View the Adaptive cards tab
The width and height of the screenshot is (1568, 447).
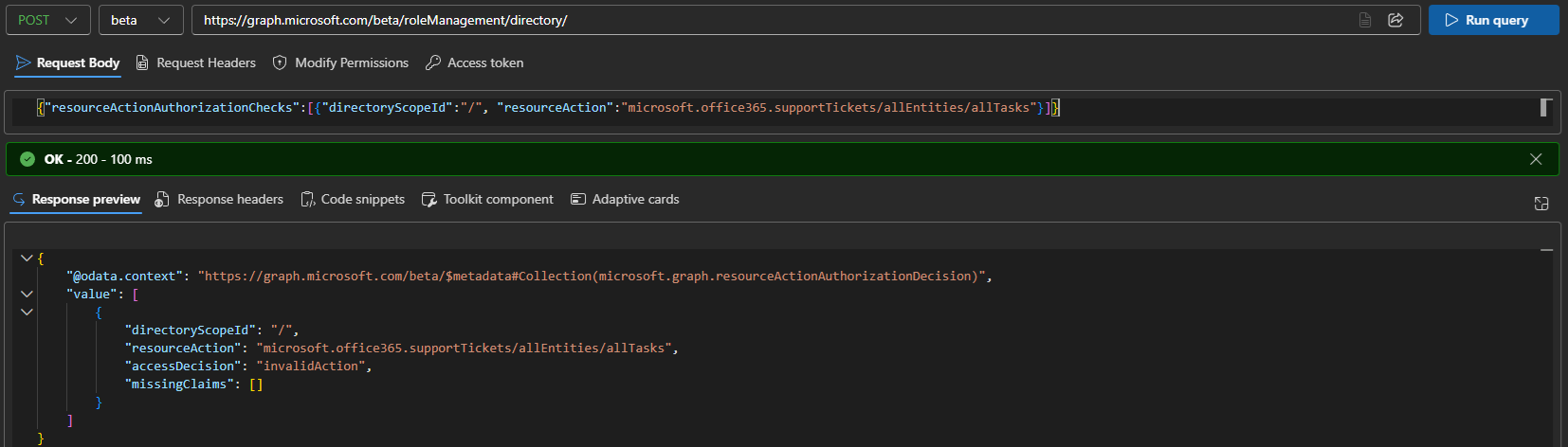click(625, 199)
